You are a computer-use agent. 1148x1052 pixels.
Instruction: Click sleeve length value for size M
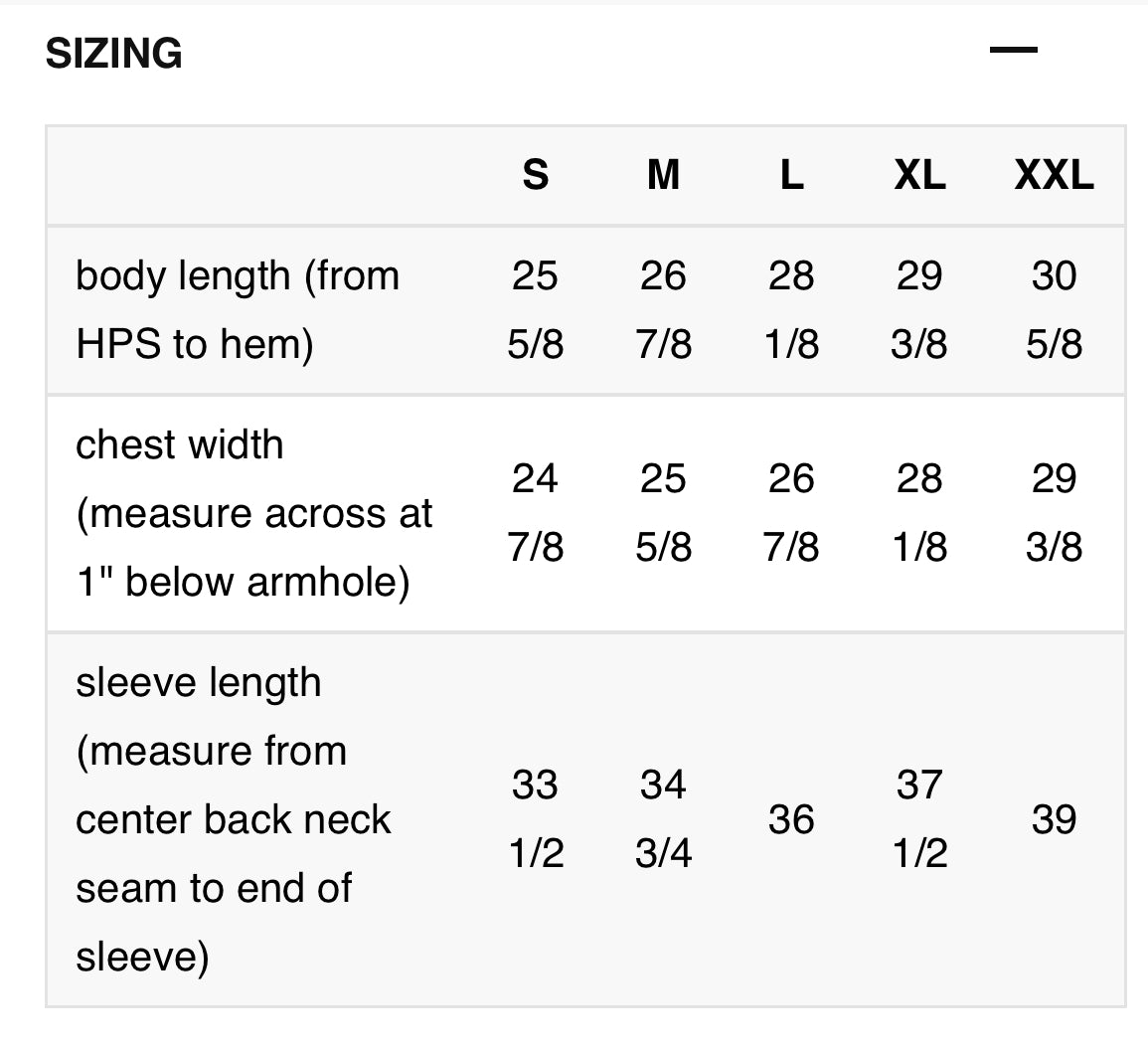[663, 819]
